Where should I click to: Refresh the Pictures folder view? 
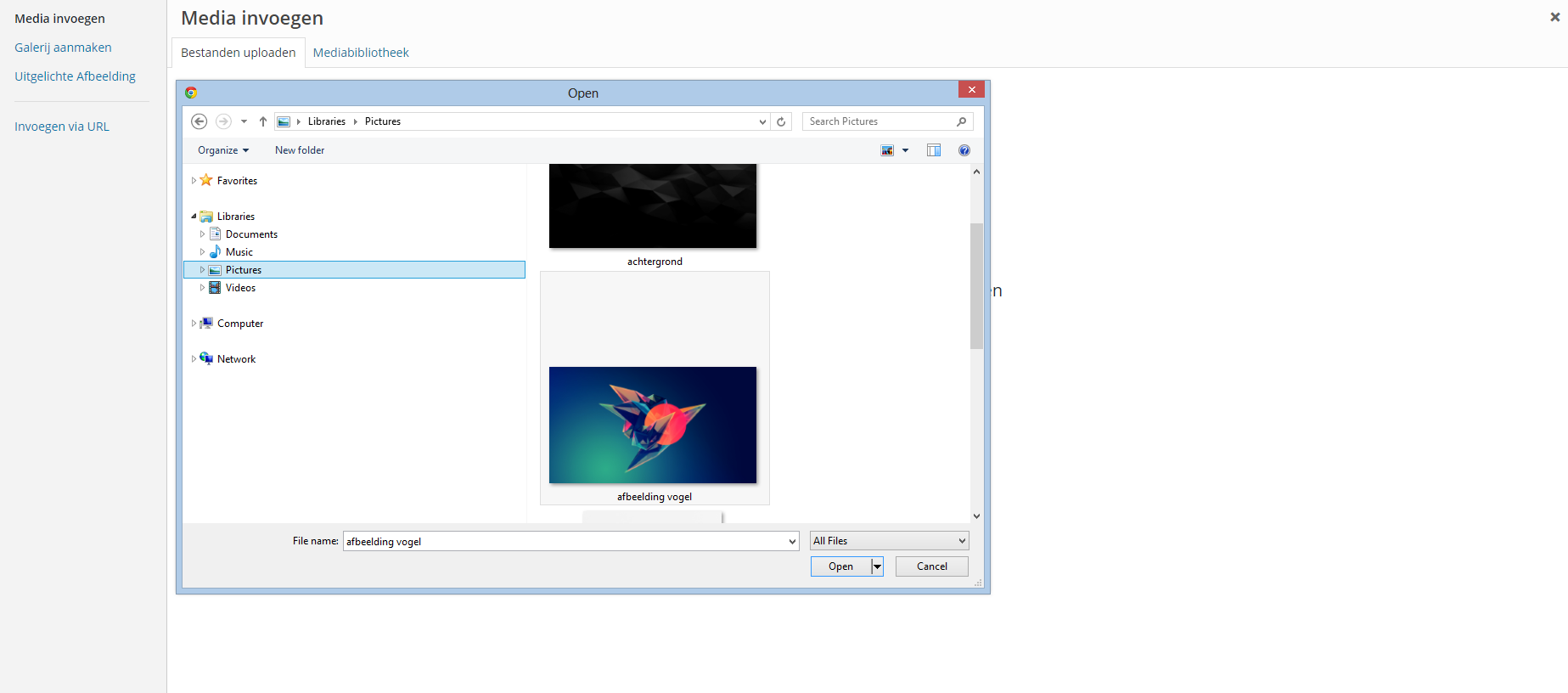(x=781, y=121)
